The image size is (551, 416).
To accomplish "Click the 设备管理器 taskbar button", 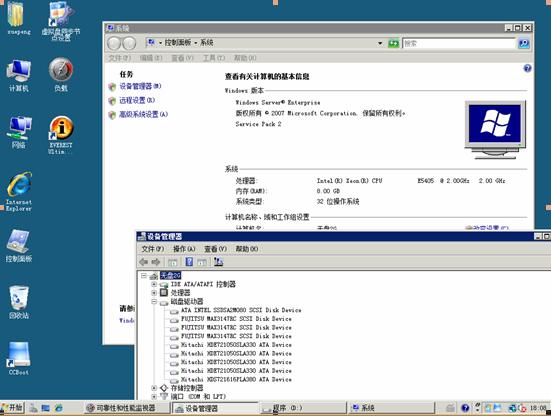I will [x=215, y=408].
